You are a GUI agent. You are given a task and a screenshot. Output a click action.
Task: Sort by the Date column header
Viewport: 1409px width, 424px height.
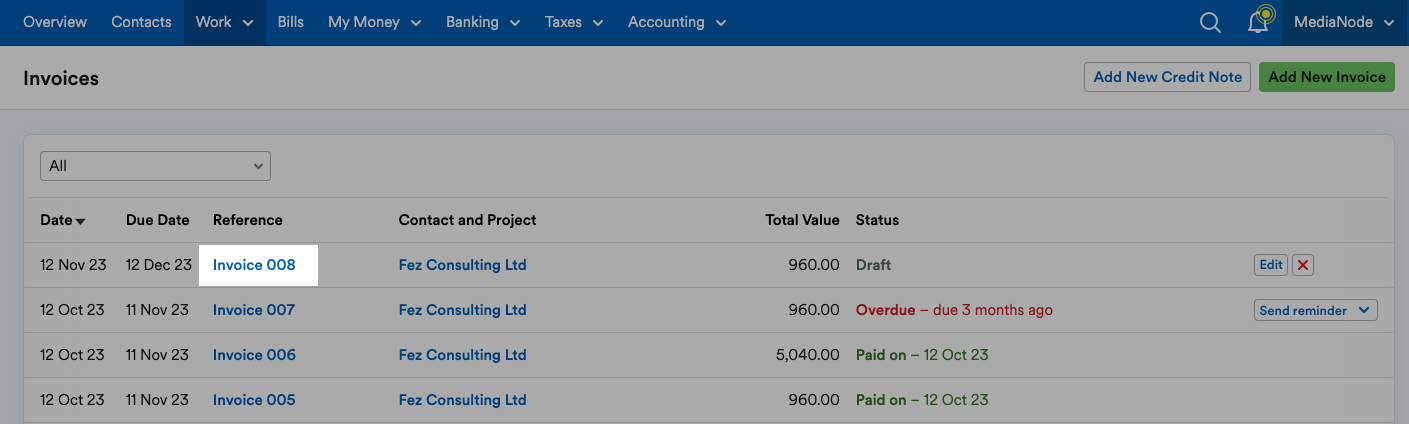62,220
